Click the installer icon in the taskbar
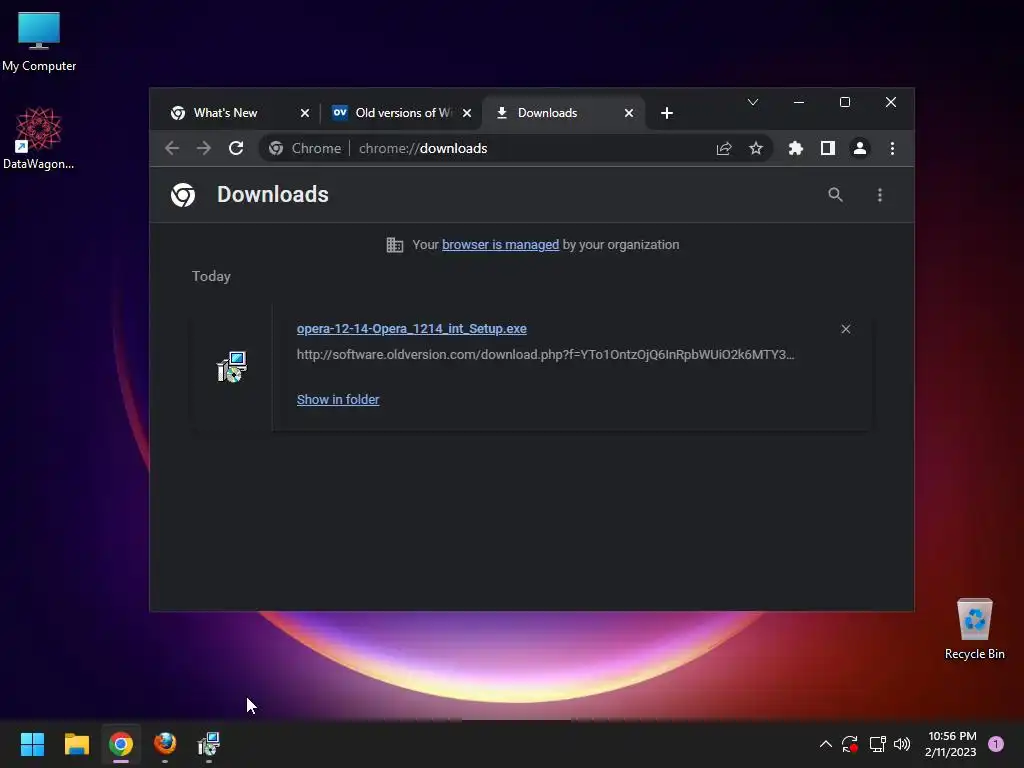This screenshot has width=1024, height=768. tap(209, 744)
